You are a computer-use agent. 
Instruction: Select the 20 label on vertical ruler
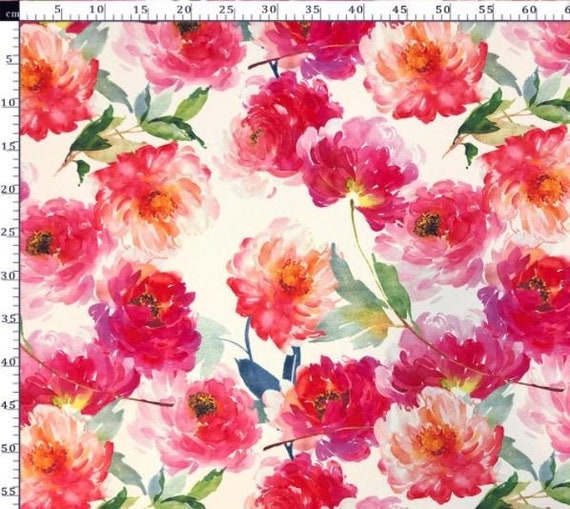tap(9, 189)
